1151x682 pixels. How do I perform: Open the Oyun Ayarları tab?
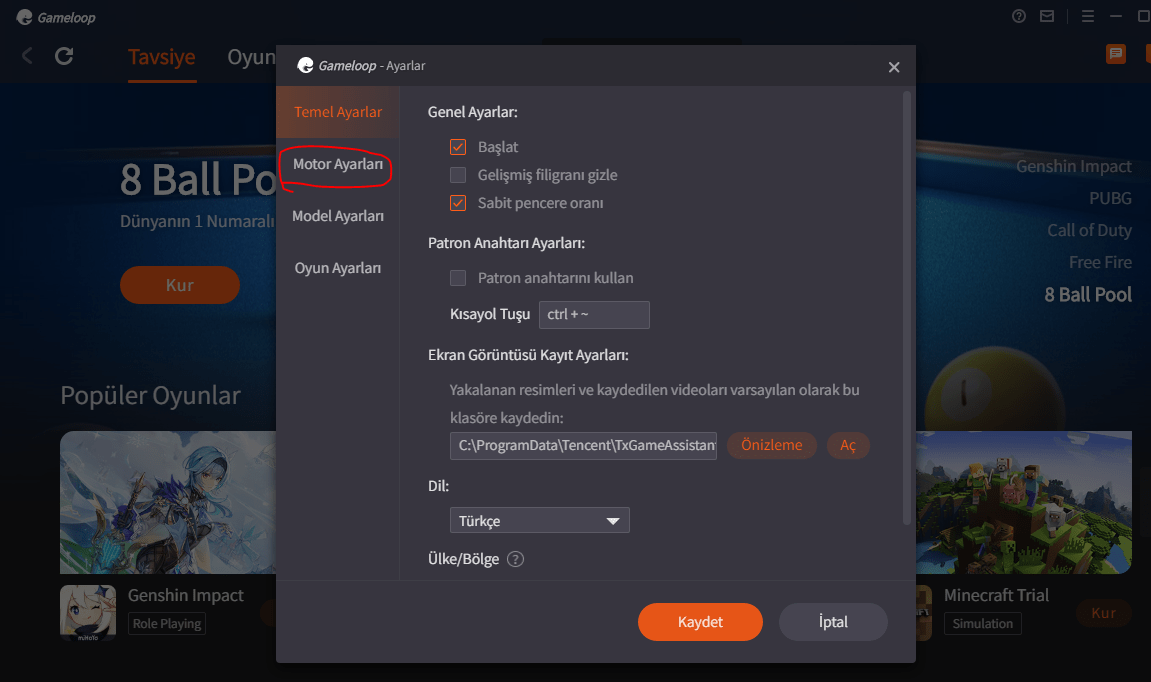tap(338, 268)
